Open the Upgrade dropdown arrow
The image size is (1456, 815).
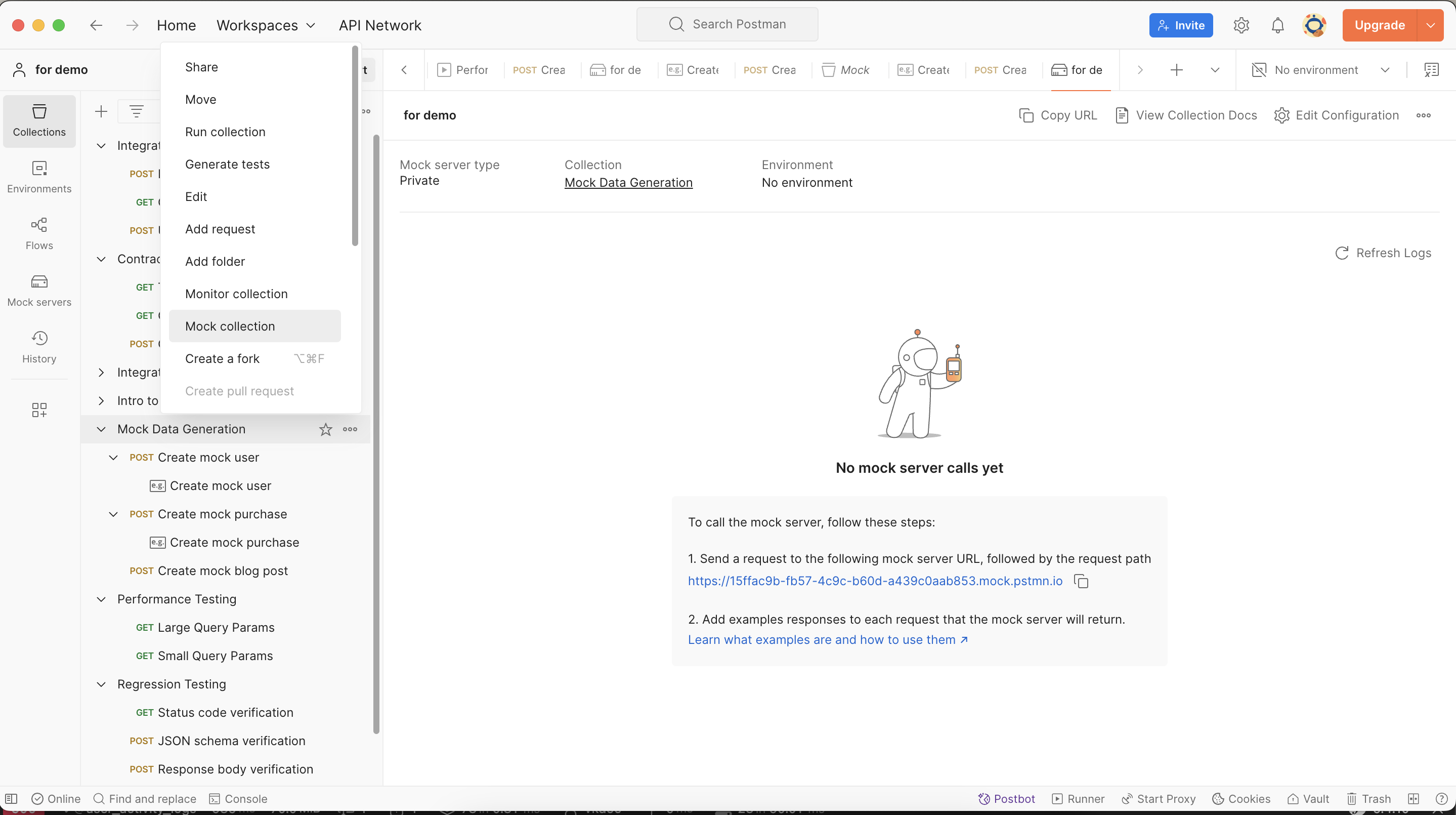1431,25
